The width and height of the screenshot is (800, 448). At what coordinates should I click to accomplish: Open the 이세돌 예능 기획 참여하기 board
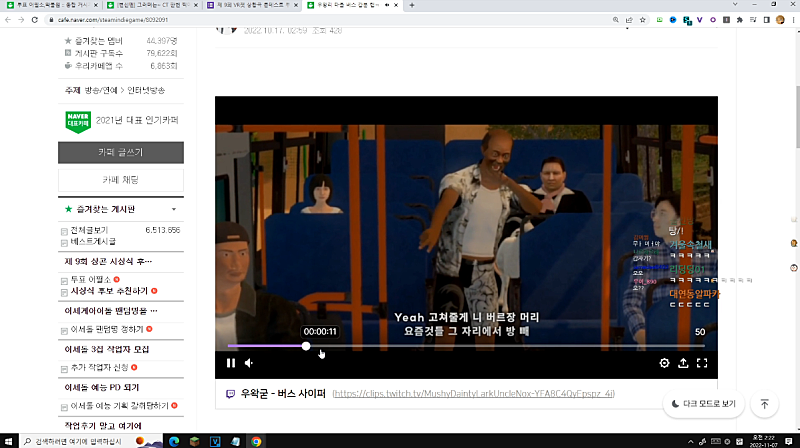[x=119, y=406]
